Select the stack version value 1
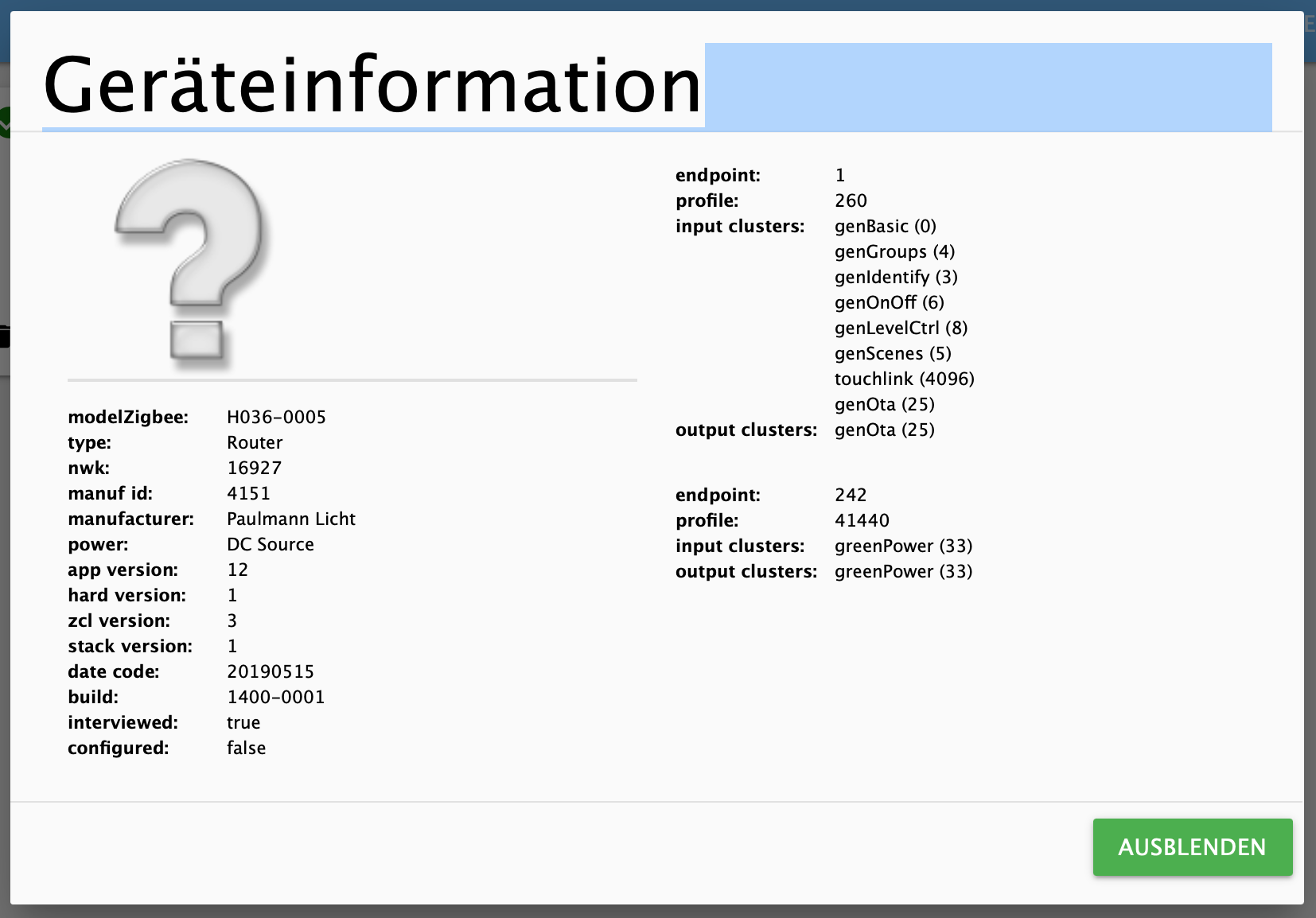The width and height of the screenshot is (1316, 918). (232, 646)
